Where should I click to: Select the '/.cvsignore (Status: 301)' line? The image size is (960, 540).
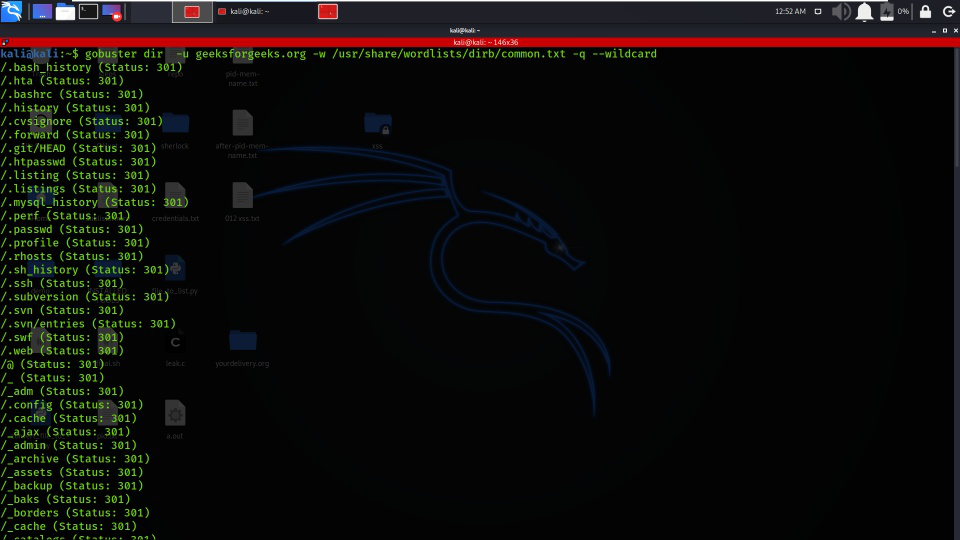[81, 121]
